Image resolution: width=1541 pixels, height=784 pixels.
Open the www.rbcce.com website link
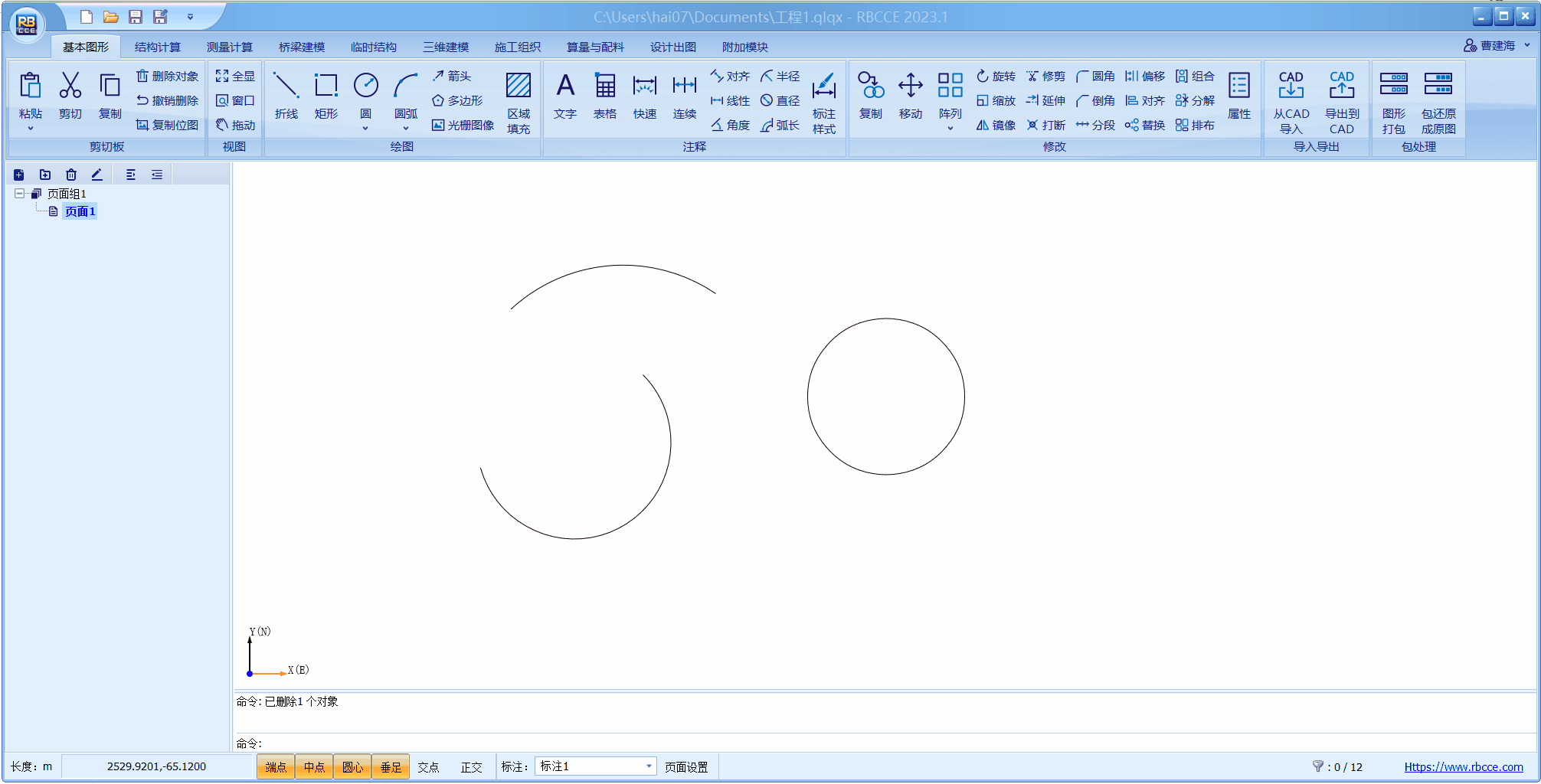tap(1463, 766)
